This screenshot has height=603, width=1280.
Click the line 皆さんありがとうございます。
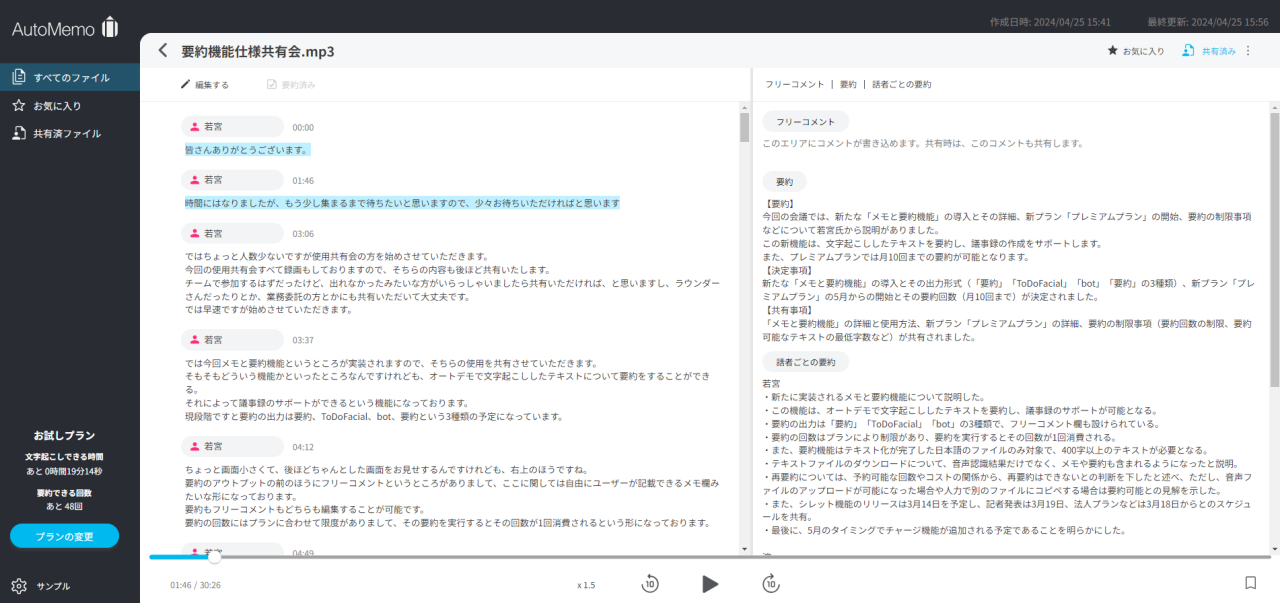click(247, 150)
